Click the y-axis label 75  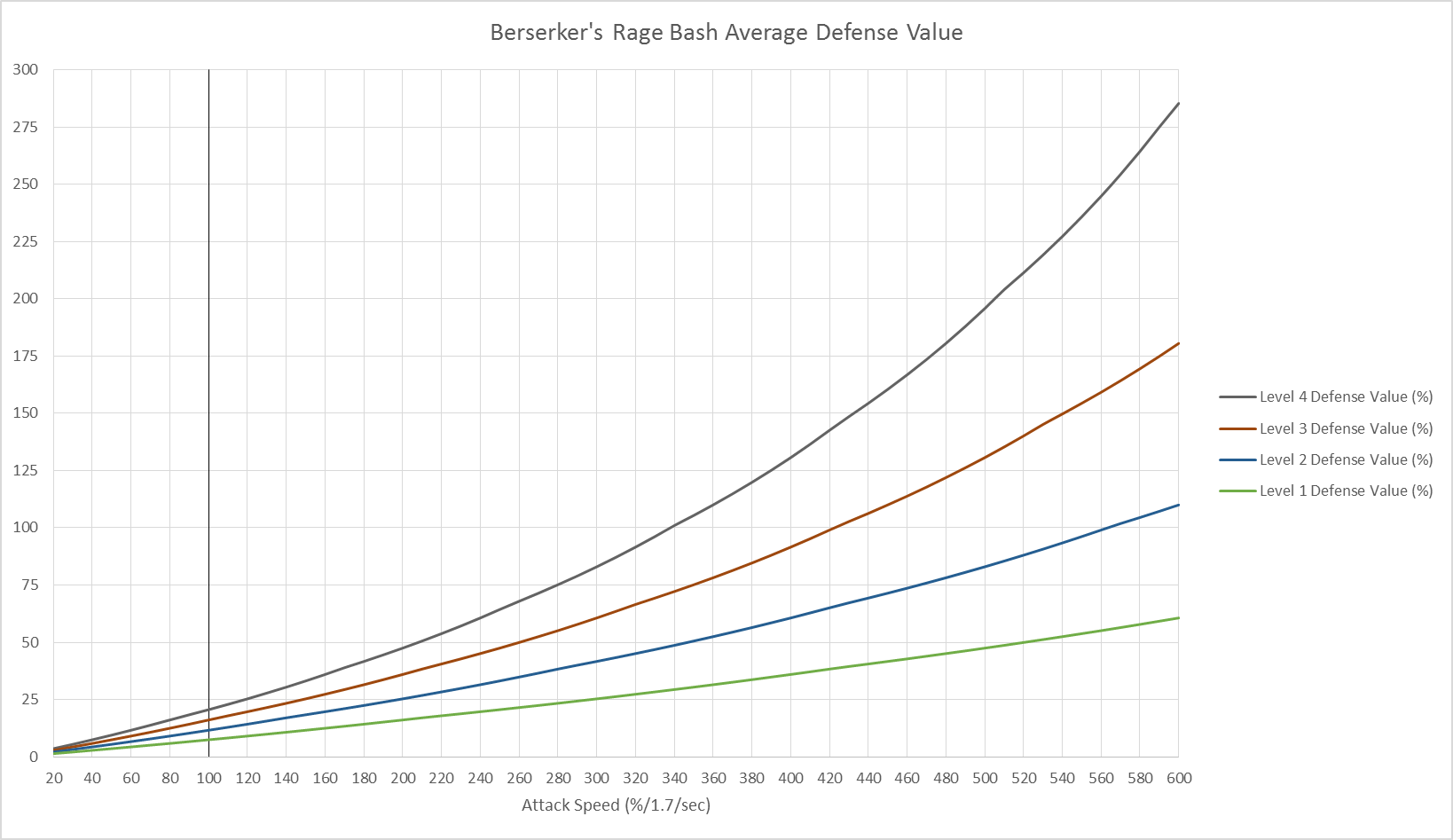(30, 585)
